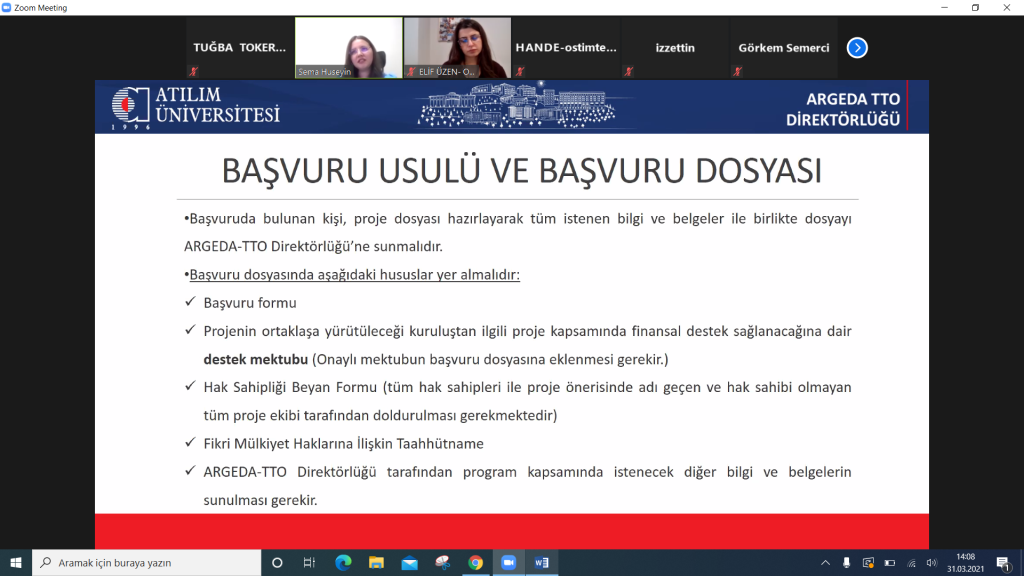The image size is (1024, 576).
Task: Launch Microsoft Word from the taskbar
Action: click(540, 562)
